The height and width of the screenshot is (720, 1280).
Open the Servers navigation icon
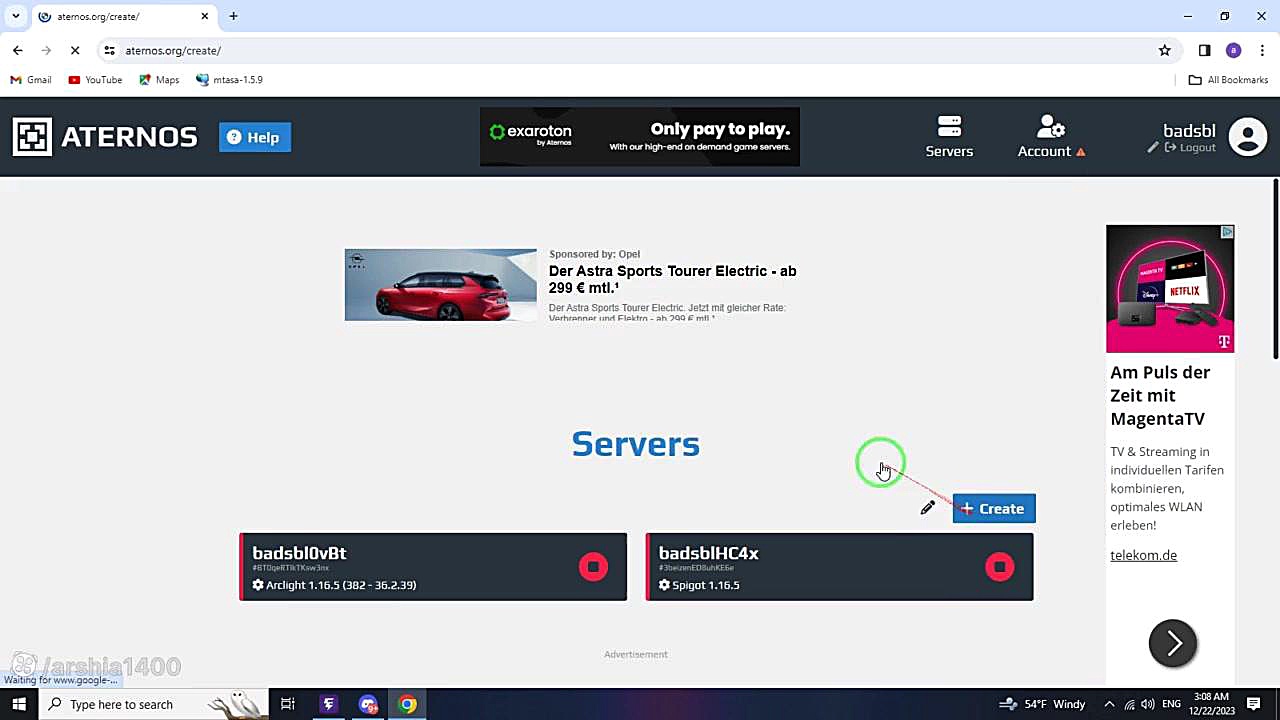tap(949, 137)
